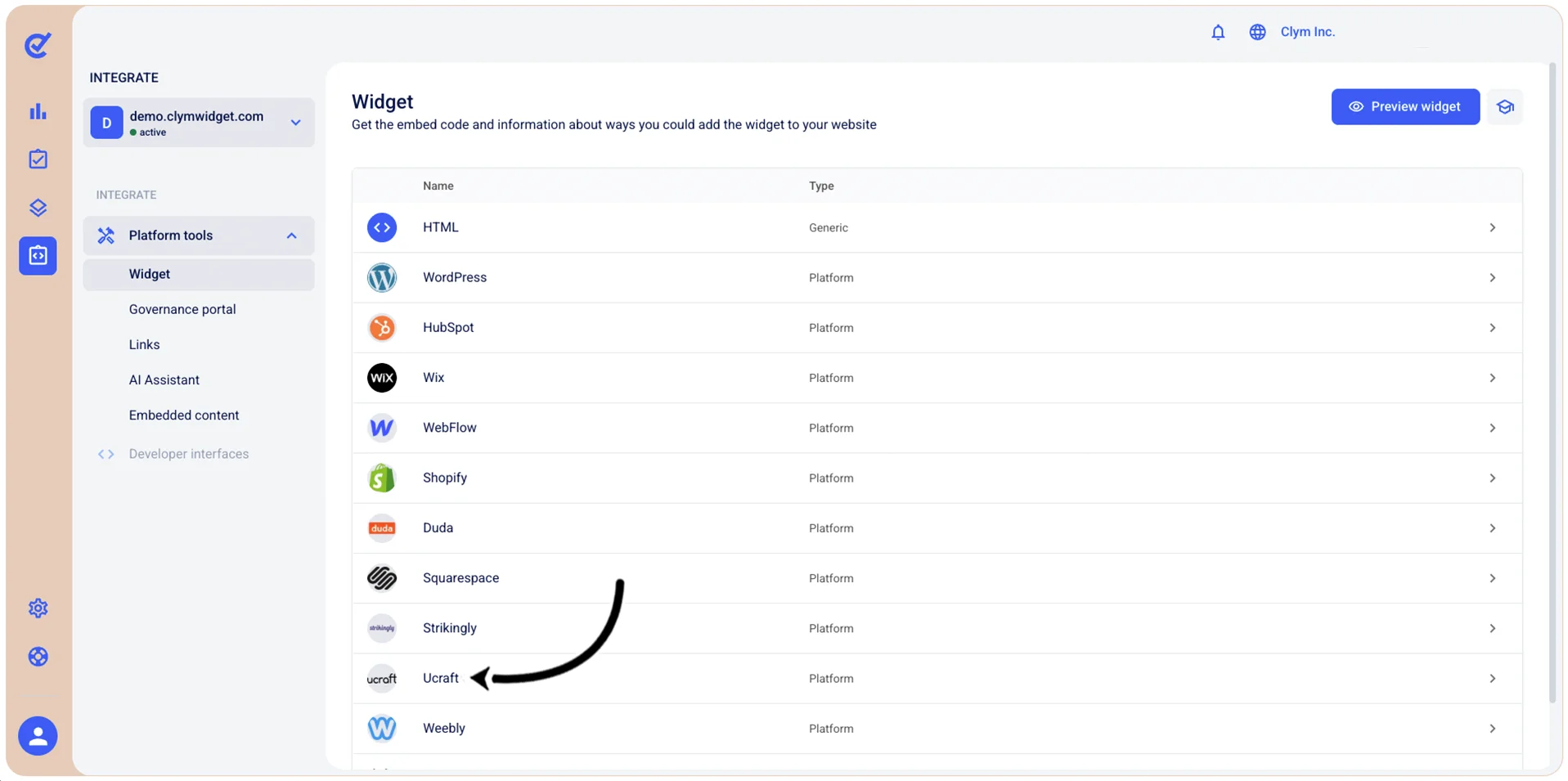Open the graduation cap tutorial icon
Screen dimensions: 1568x781
point(1505,107)
